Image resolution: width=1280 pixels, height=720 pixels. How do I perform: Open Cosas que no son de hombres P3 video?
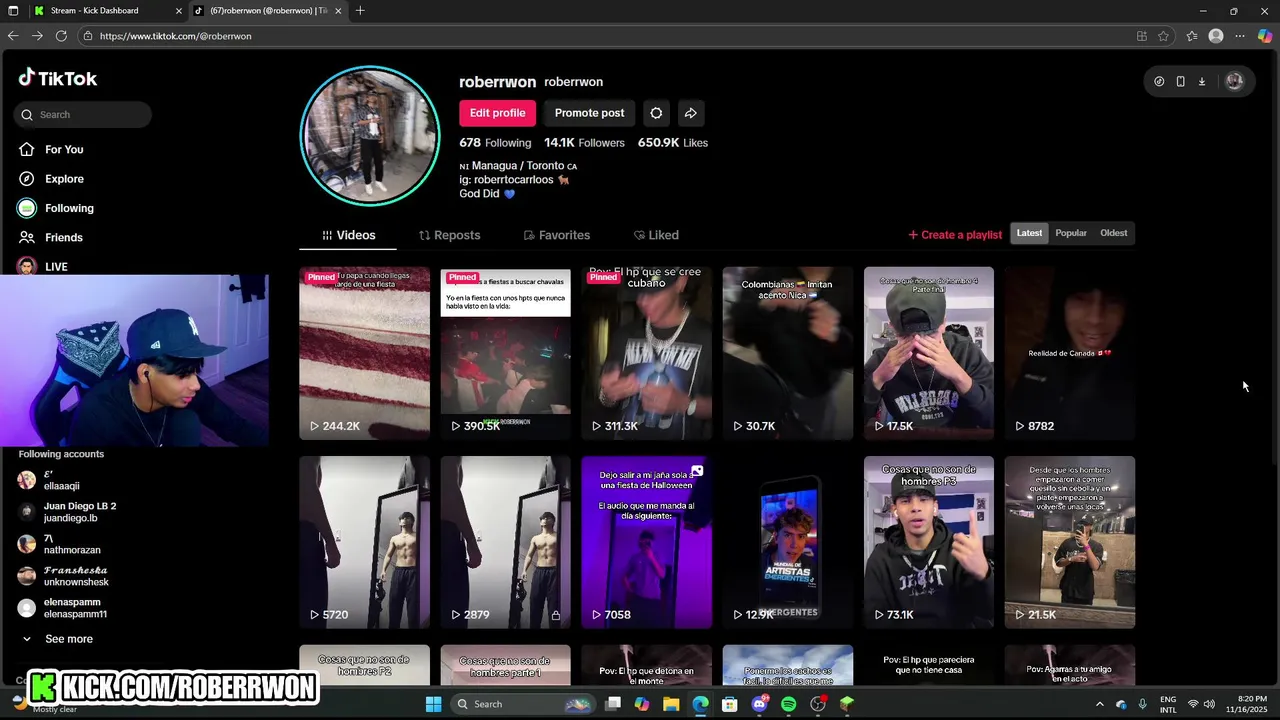pyautogui.click(x=928, y=542)
